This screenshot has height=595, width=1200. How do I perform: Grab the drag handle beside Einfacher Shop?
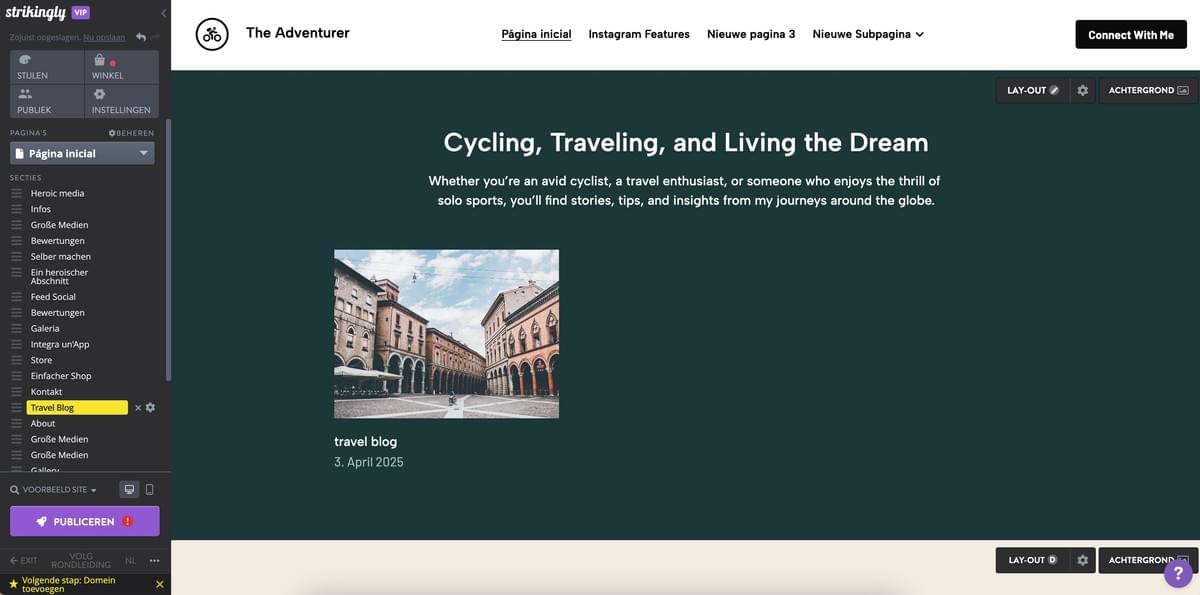click(16, 376)
